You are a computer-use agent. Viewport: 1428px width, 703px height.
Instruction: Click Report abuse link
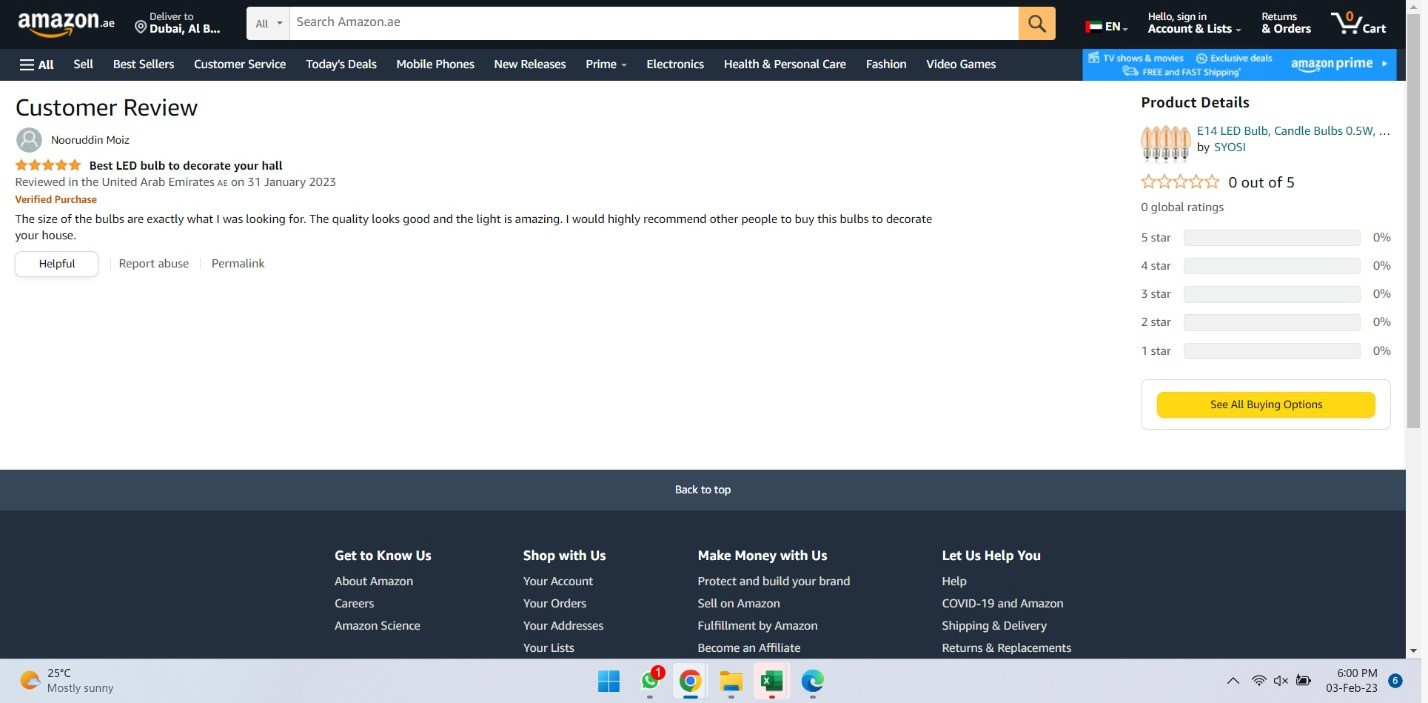[x=154, y=264]
